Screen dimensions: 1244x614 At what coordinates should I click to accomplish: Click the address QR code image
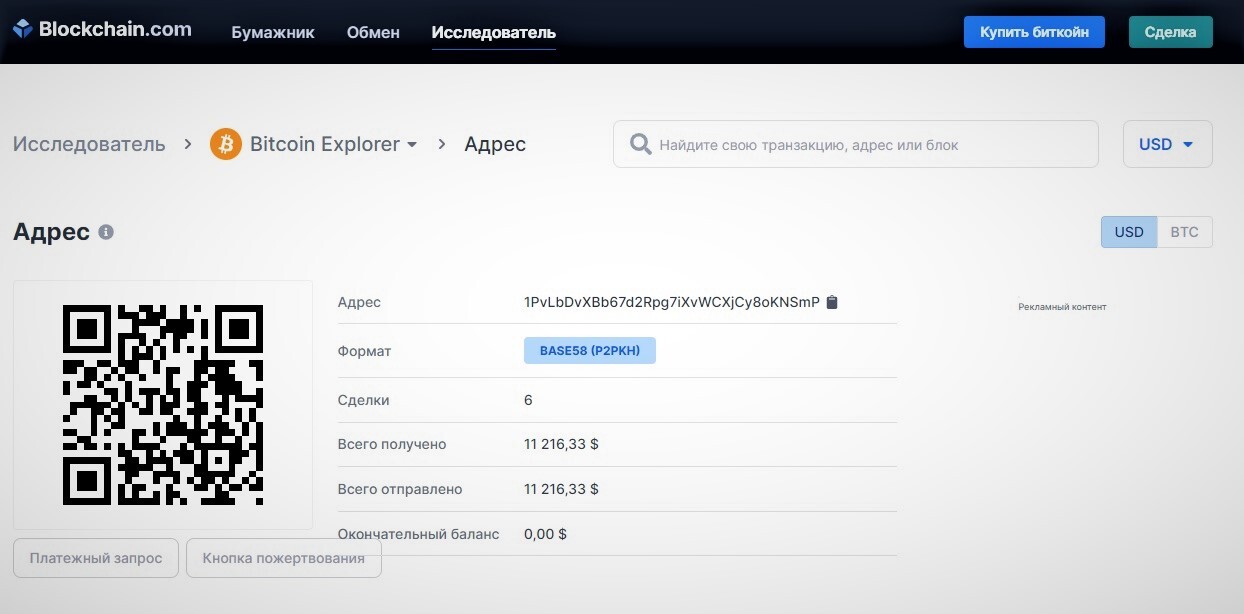[163, 405]
